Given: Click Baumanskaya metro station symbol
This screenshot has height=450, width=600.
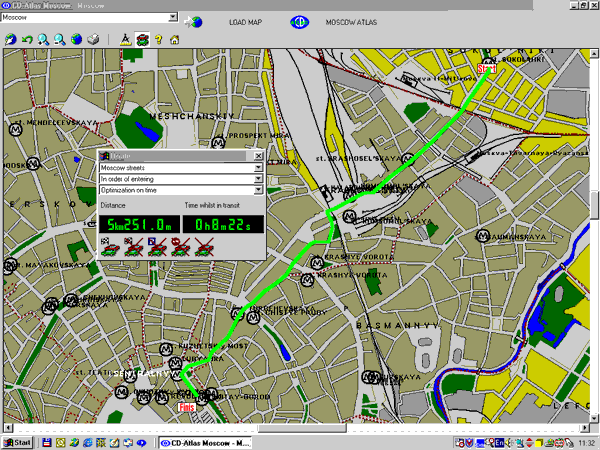Looking at the screenshot, I should coord(483,235).
